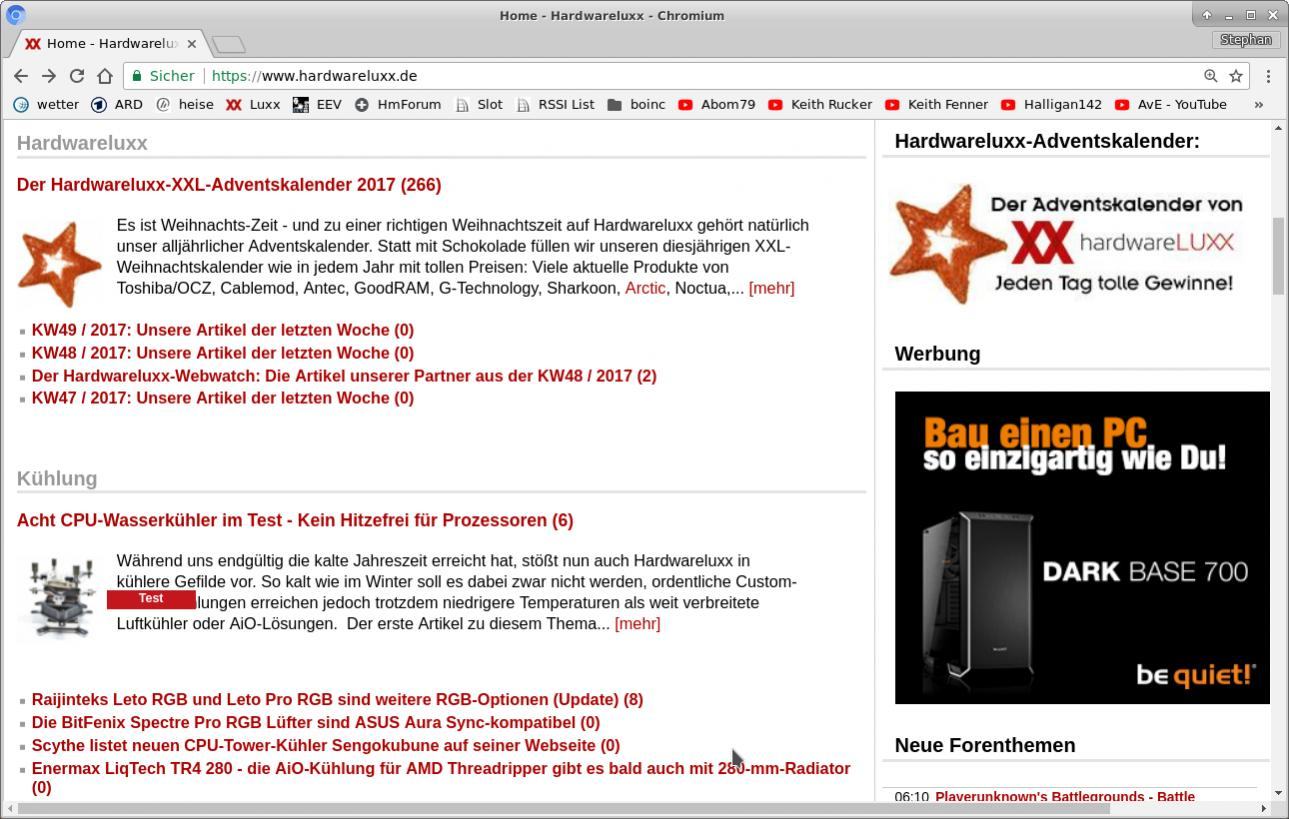Open KW47 / 2017 weekly articles link
This screenshot has height=819, width=1289.
(x=222, y=398)
